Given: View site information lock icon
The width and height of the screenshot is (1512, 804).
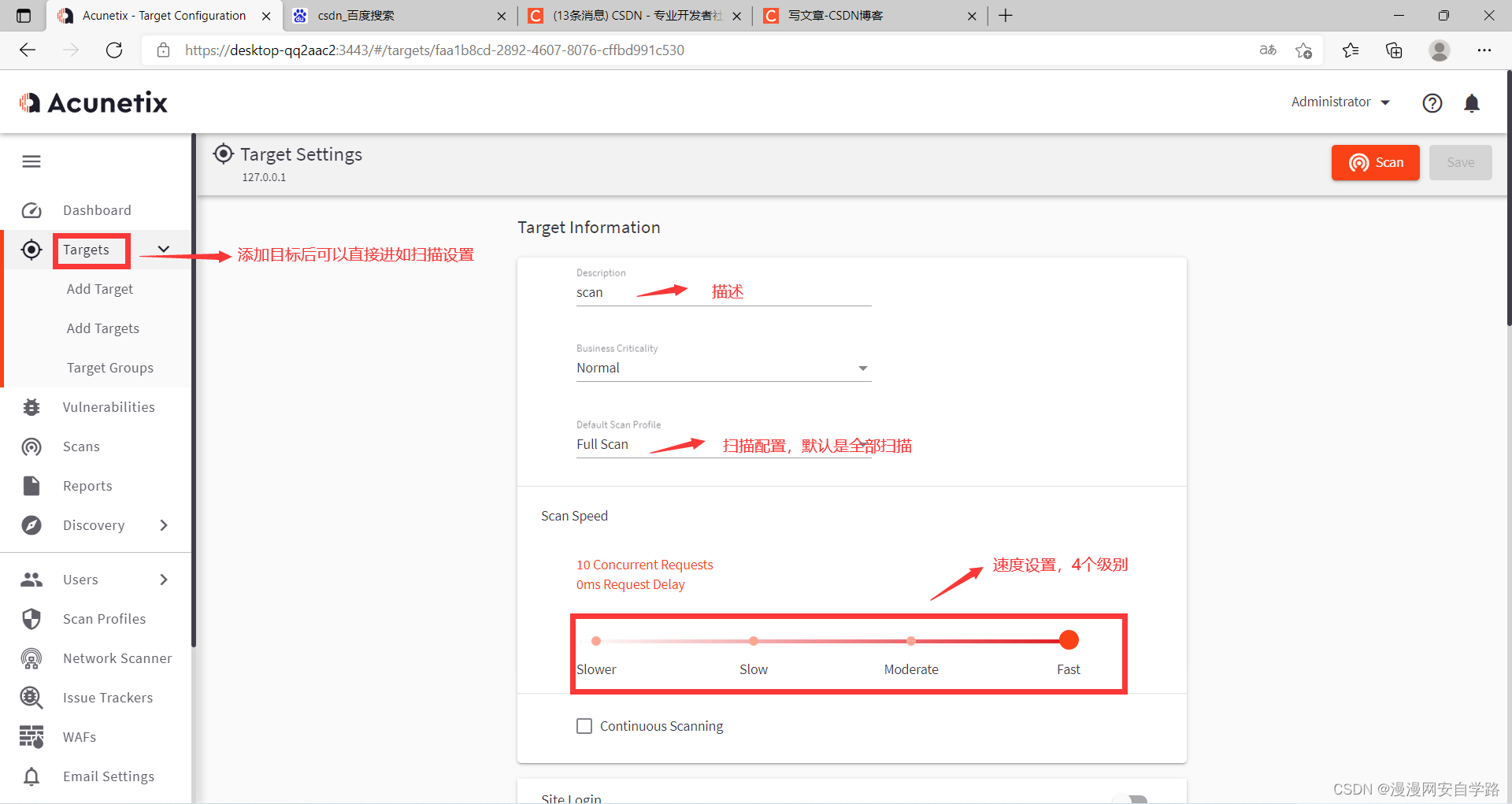Looking at the screenshot, I should click(x=164, y=50).
